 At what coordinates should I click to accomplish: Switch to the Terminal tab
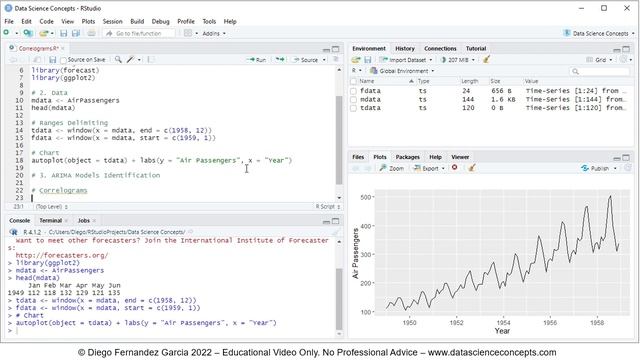(x=51, y=220)
